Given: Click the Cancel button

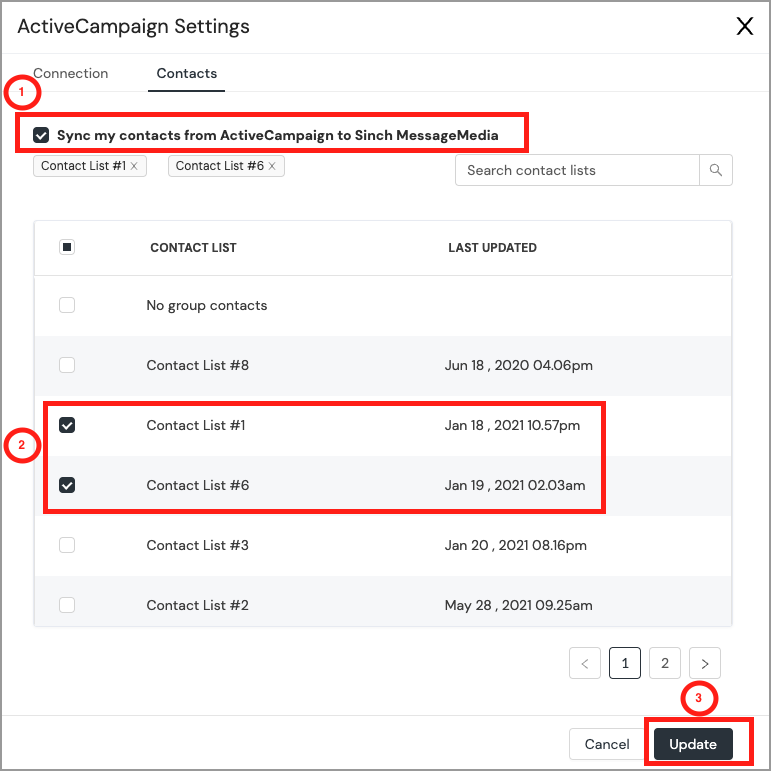Looking at the screenshot, I should click(607, 744).
